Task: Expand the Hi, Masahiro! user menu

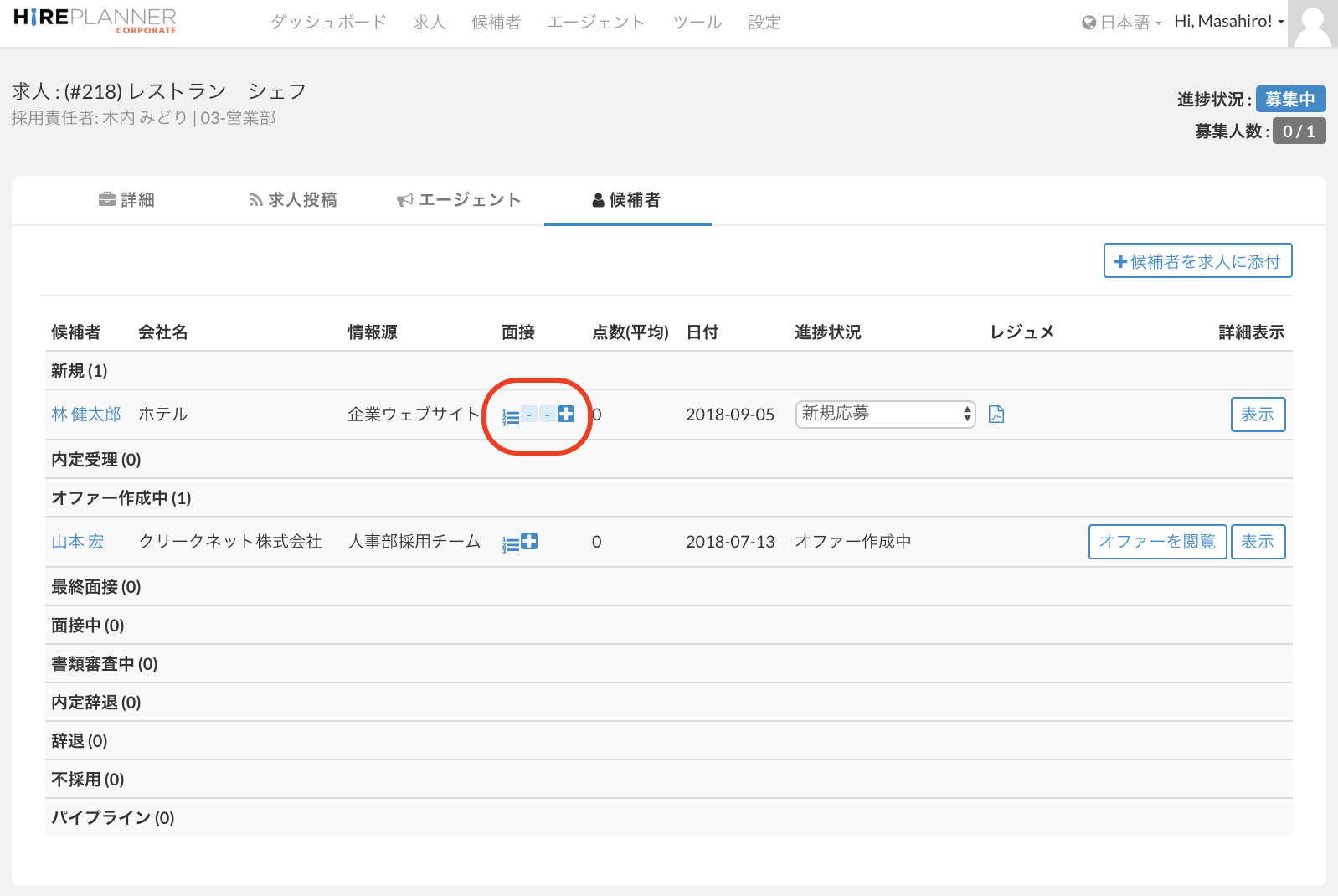Action: tap(1228, 22)
